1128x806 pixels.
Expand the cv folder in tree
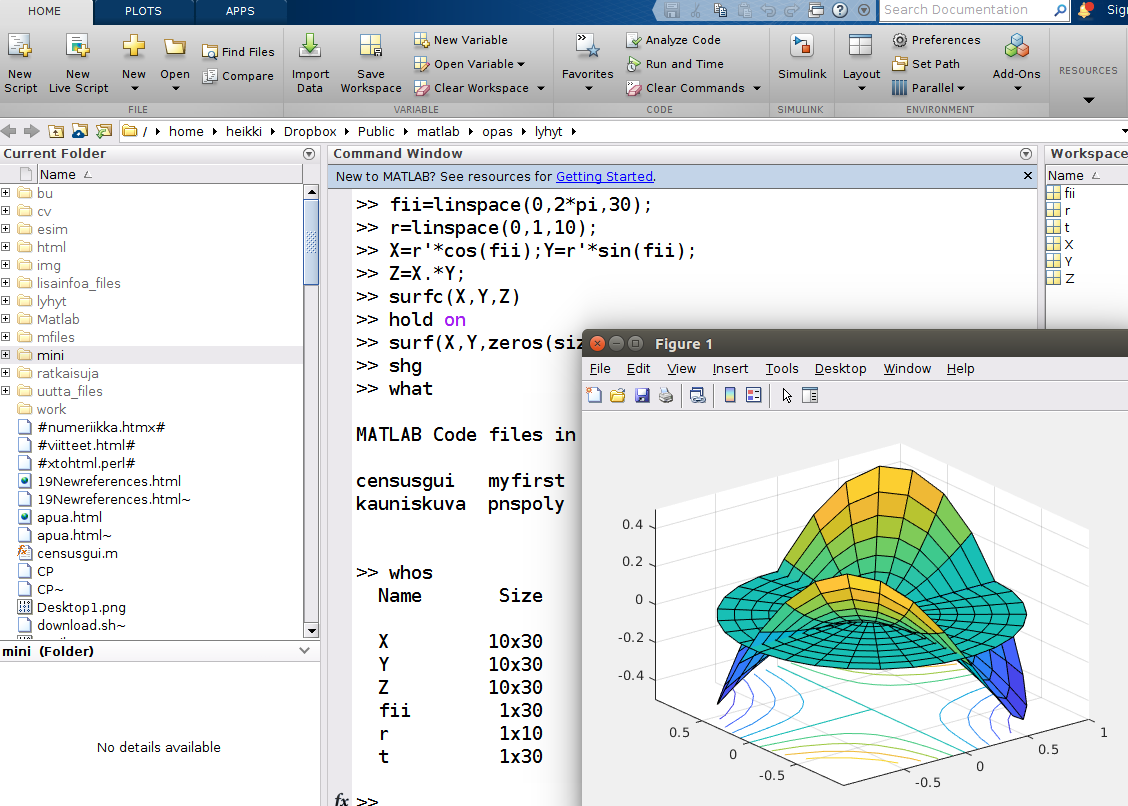coord(6,211)
